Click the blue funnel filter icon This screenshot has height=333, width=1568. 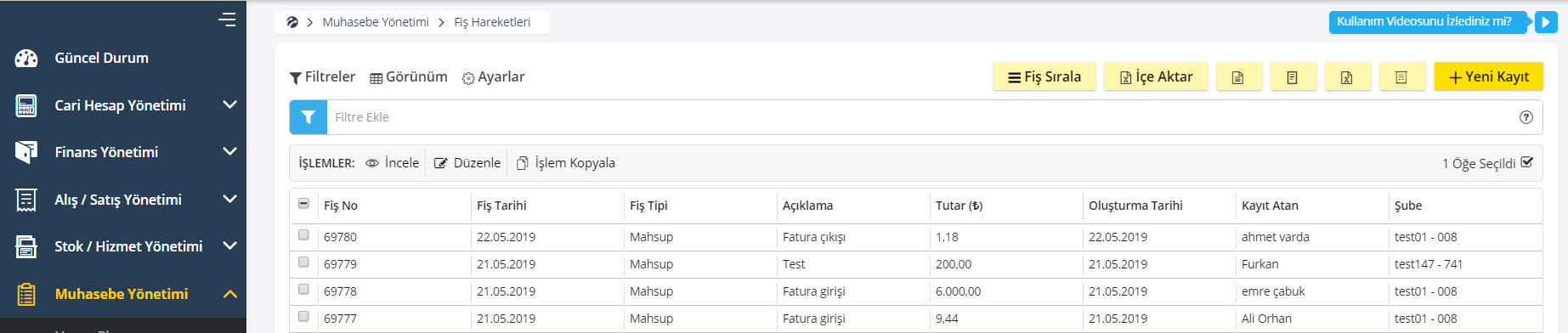click(309, 117)
